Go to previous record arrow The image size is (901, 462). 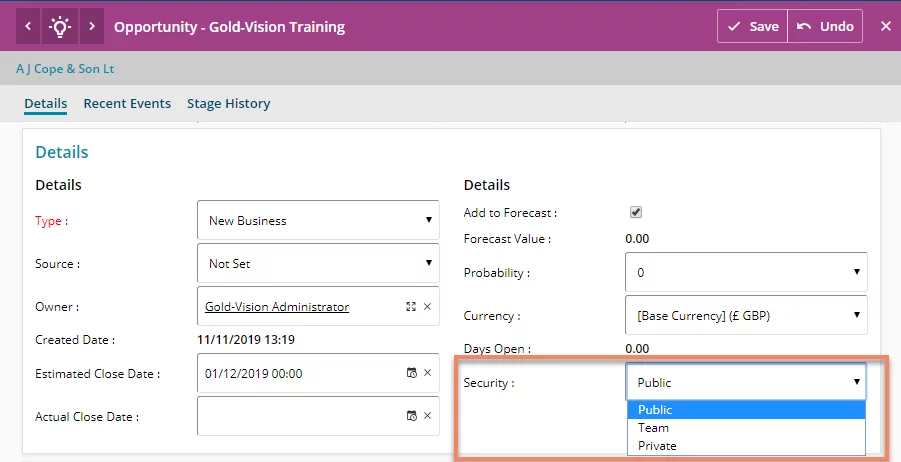pyautogui.click(x=28, y=26)
